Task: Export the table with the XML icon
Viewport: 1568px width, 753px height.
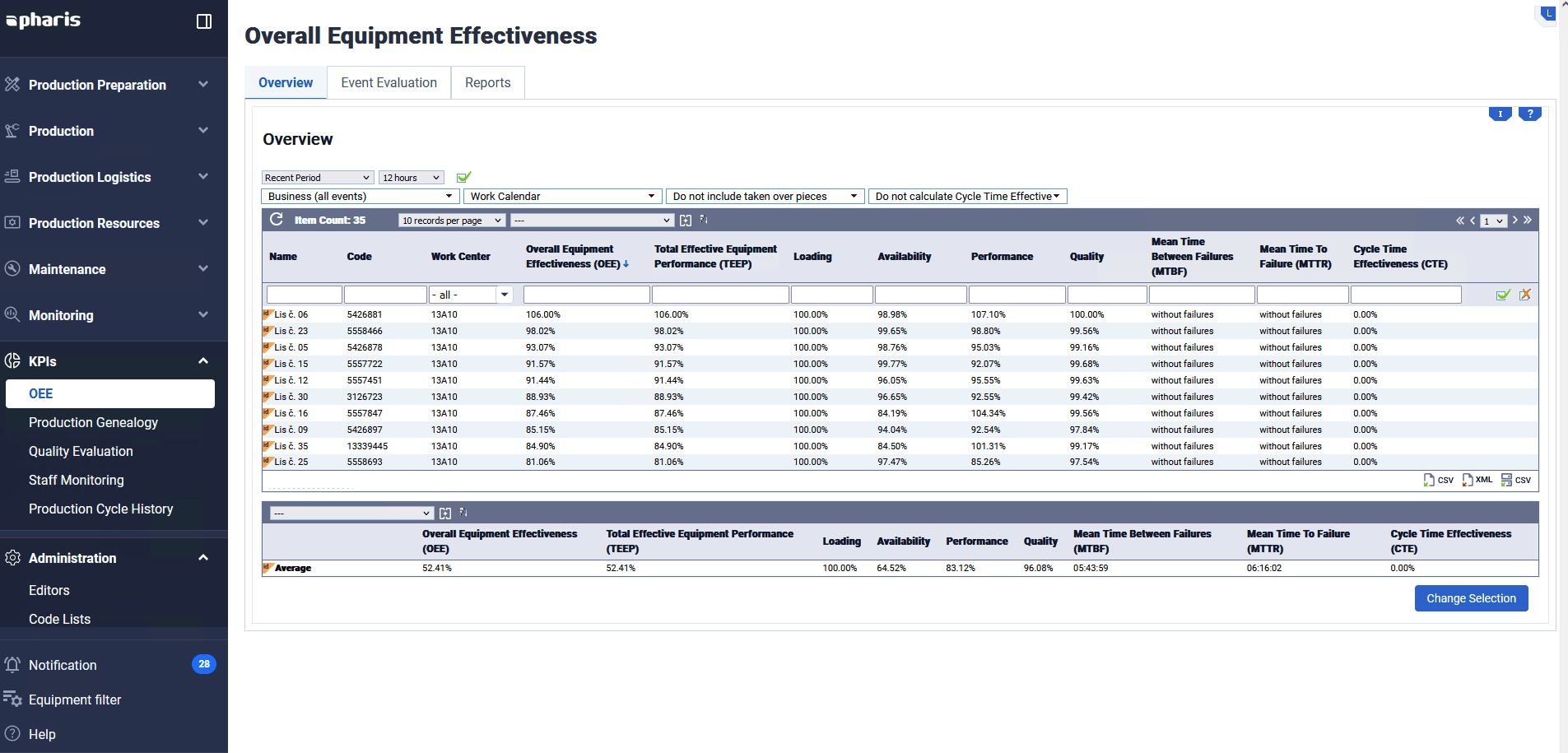Action: tap(1477, 480)
